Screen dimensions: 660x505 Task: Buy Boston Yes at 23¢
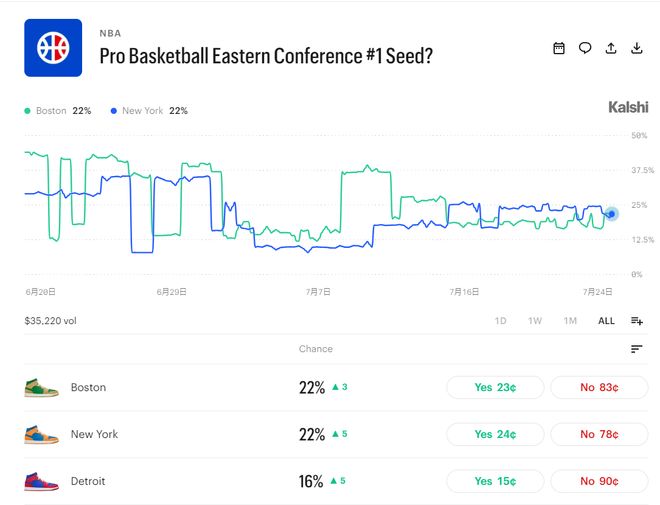click(495, 387)
